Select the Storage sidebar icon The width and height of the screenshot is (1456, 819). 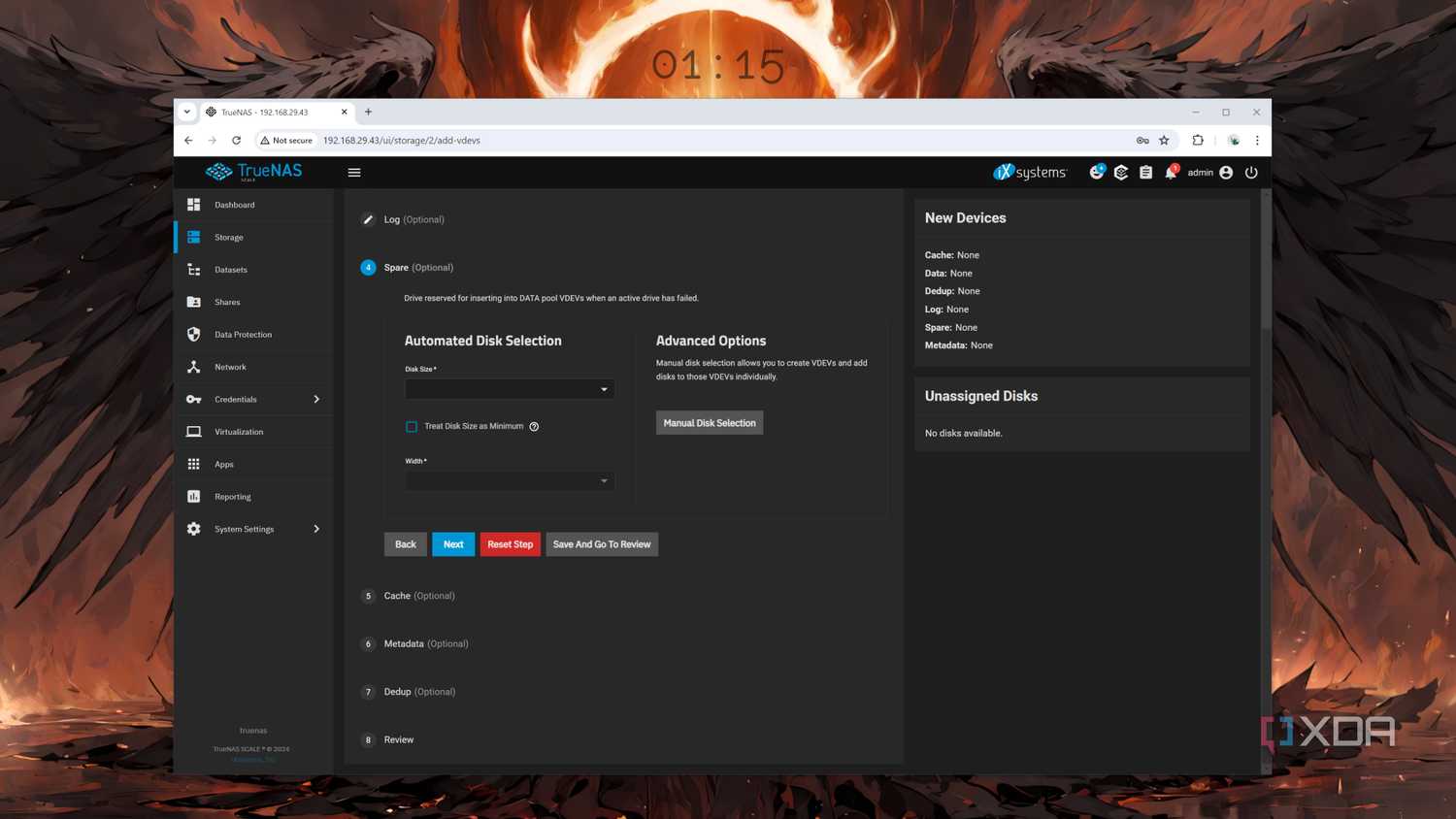point(193,237)
